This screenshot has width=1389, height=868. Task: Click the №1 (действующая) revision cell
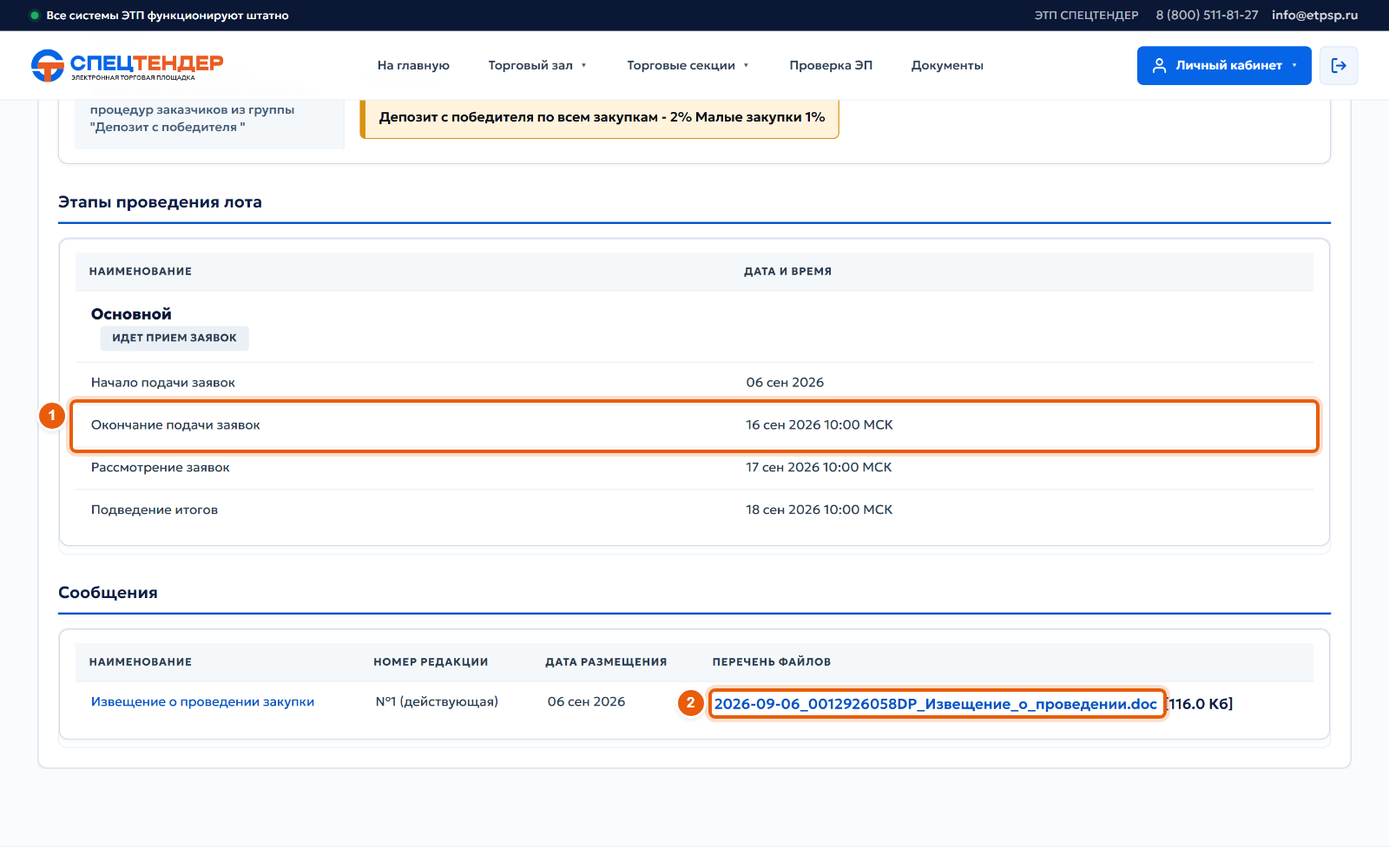click(x=437, y=702)
